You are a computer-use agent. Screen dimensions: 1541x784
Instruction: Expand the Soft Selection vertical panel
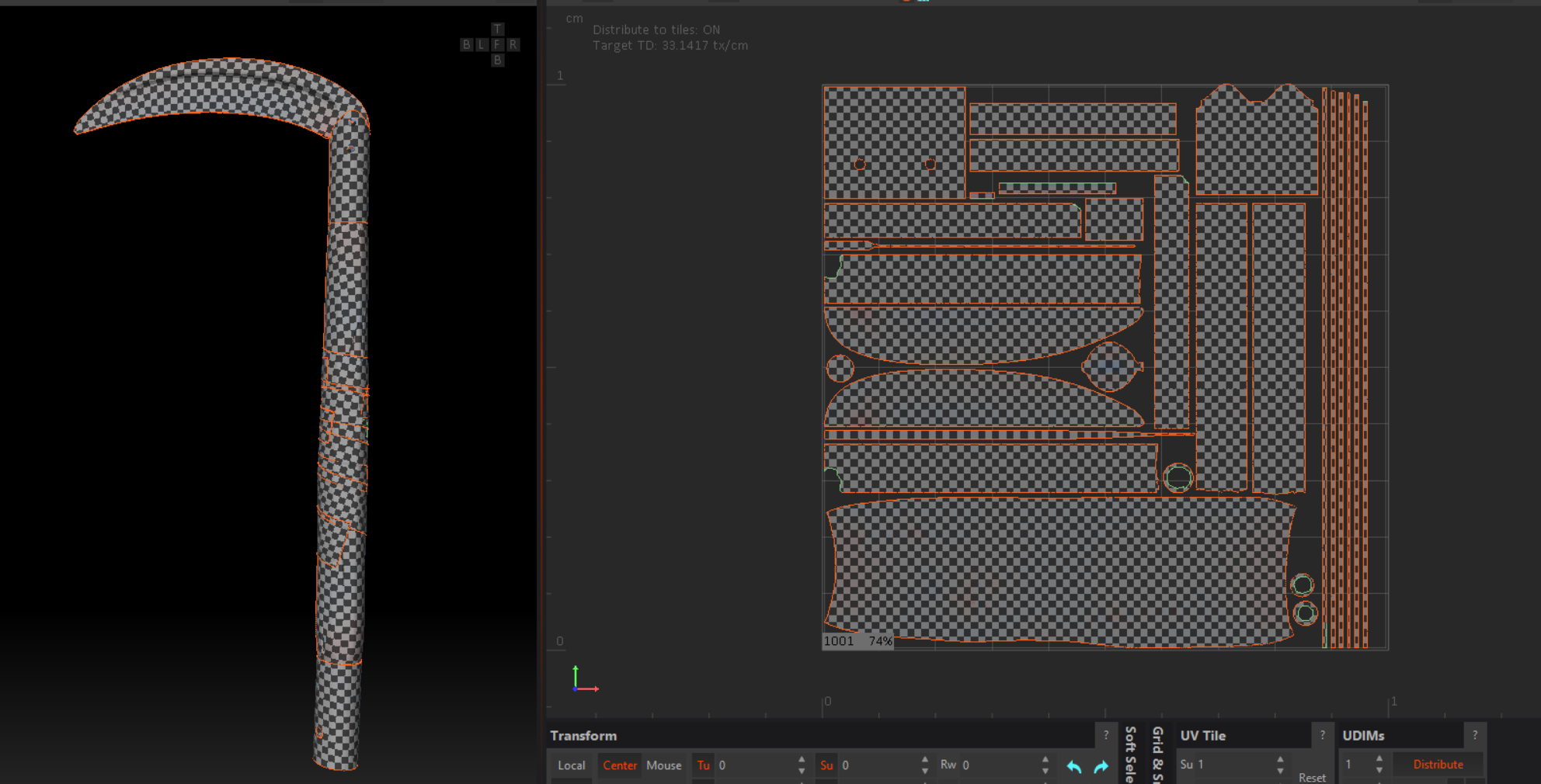point(1131,754)
